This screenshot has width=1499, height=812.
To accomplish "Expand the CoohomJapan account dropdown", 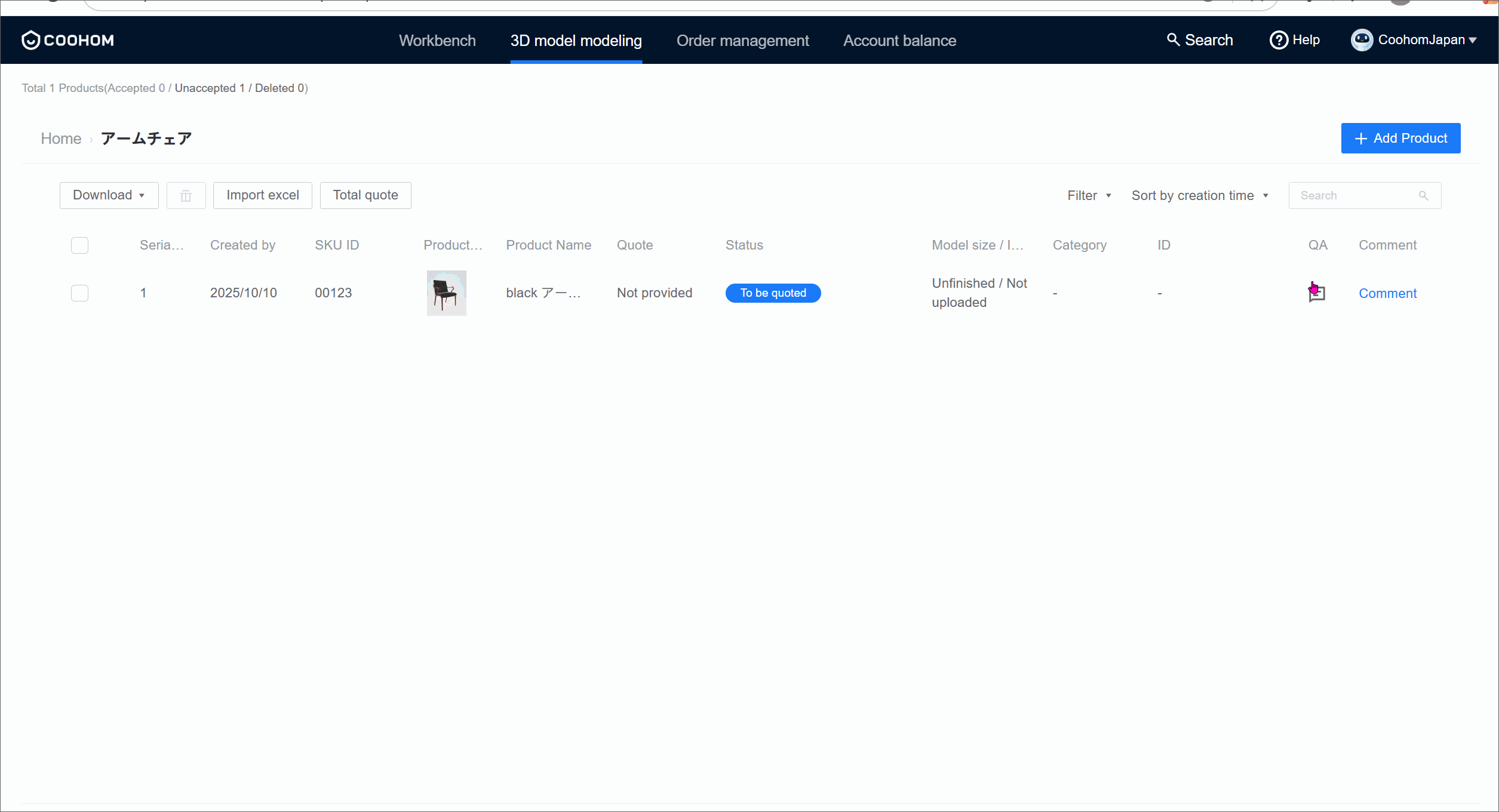I will click(x=1473, y=40).
